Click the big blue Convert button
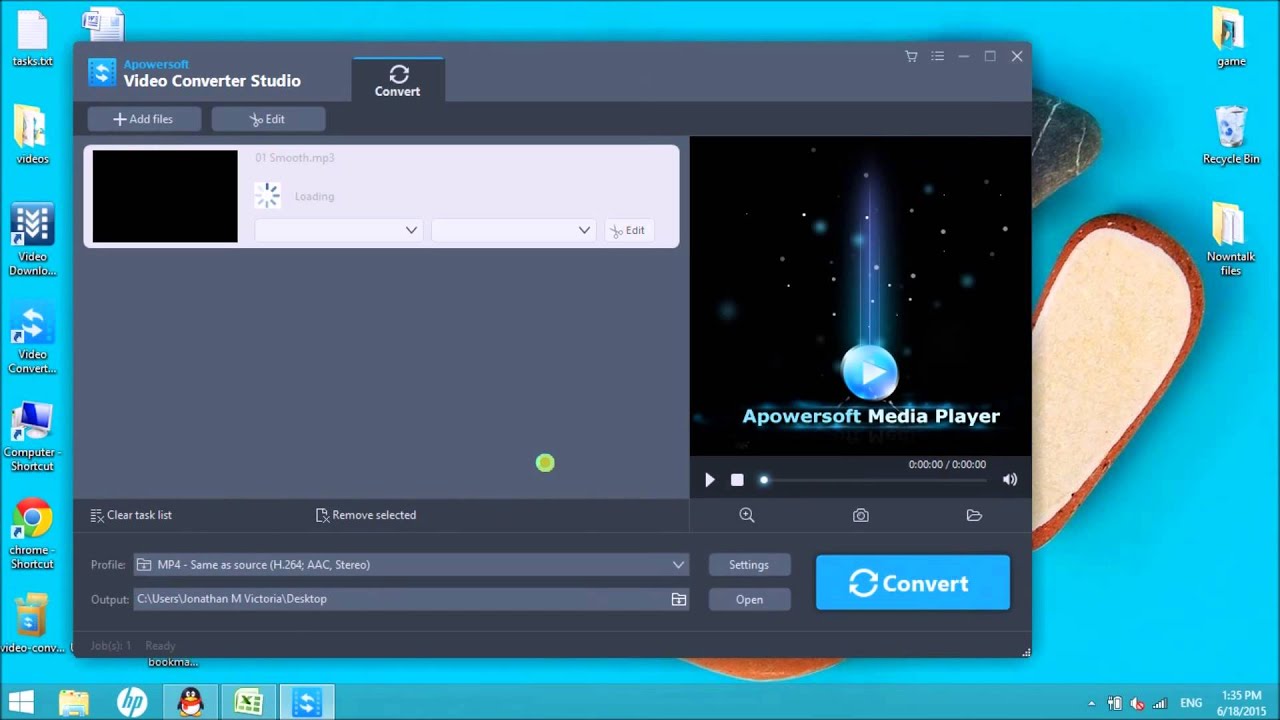This screenshot has height=720, width=1280. coord(913,583)
